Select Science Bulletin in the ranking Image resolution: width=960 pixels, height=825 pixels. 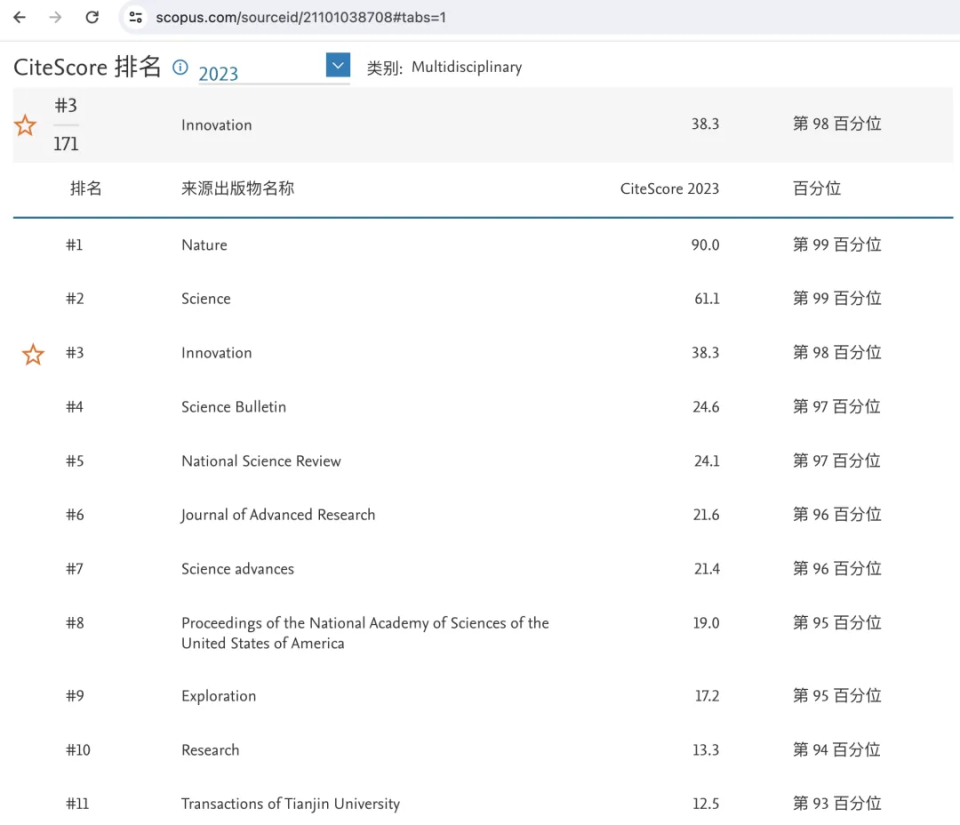(233, 407)
